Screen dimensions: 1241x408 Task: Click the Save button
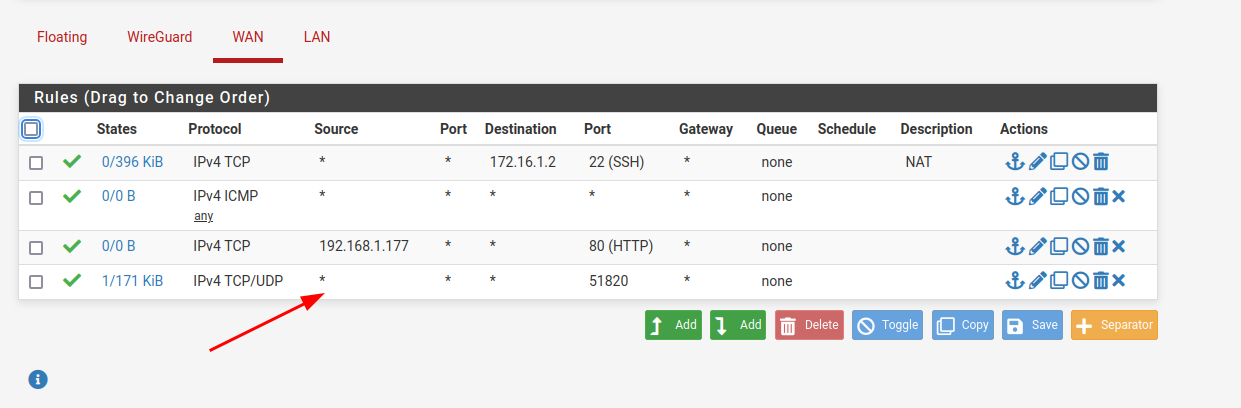click(x=1033, y=325)
